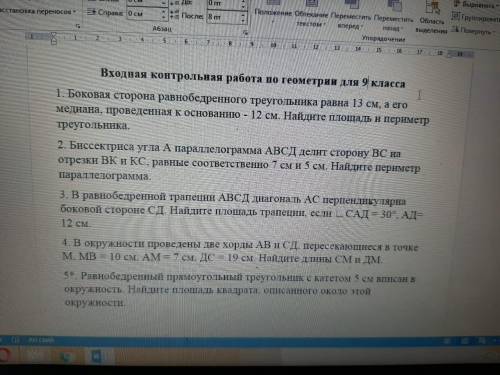The image size is (500, 375).
Task: Click the status bar language indicator
Action: [x=41, y=340]
